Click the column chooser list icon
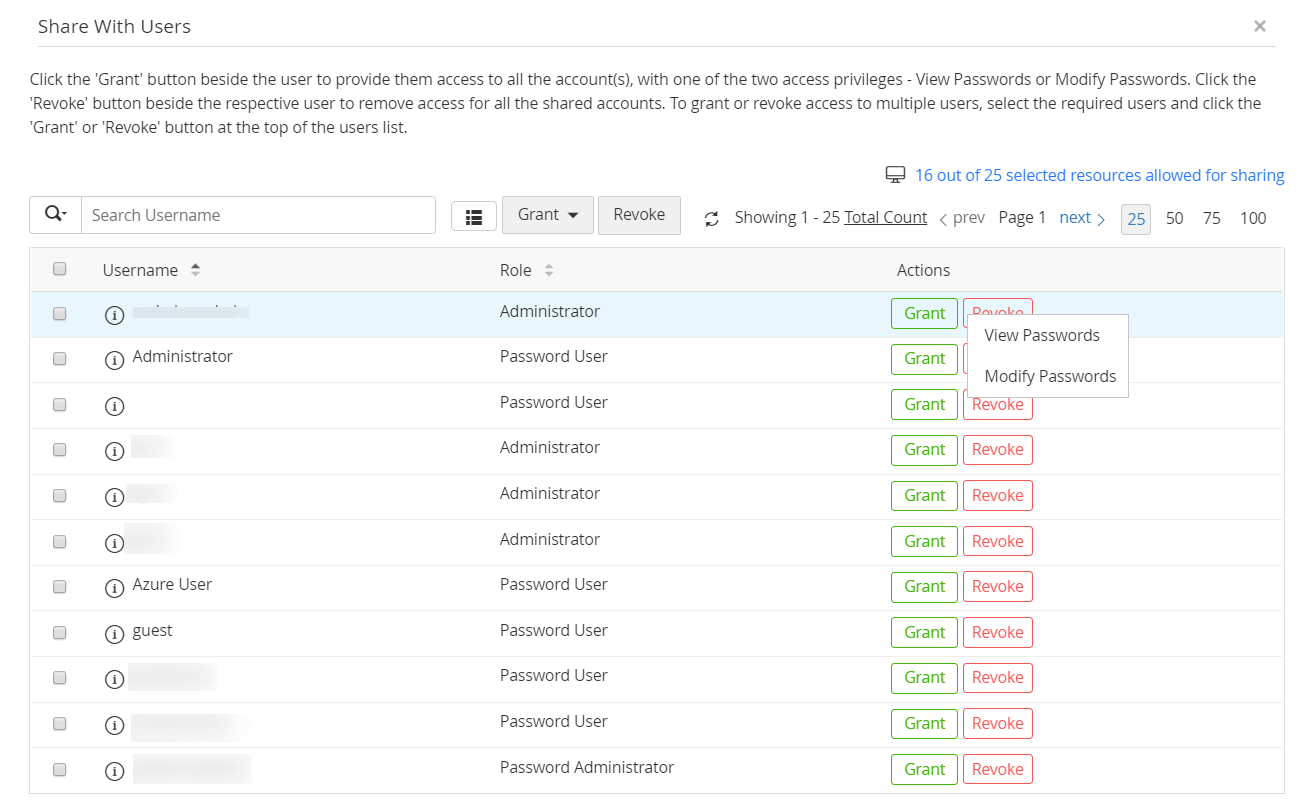 (474, 216)
